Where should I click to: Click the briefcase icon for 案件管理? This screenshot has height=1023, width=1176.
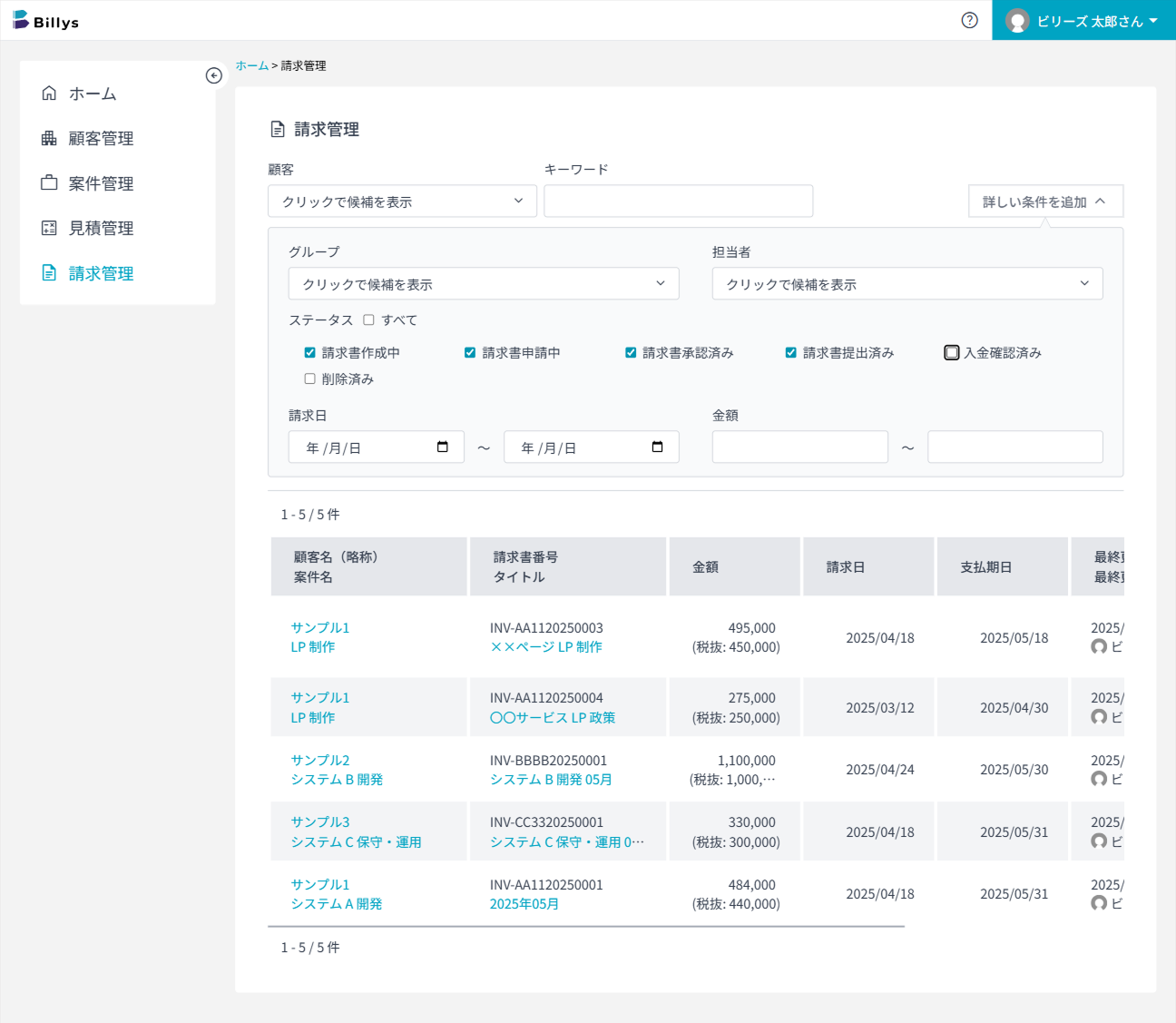(49, 182)
